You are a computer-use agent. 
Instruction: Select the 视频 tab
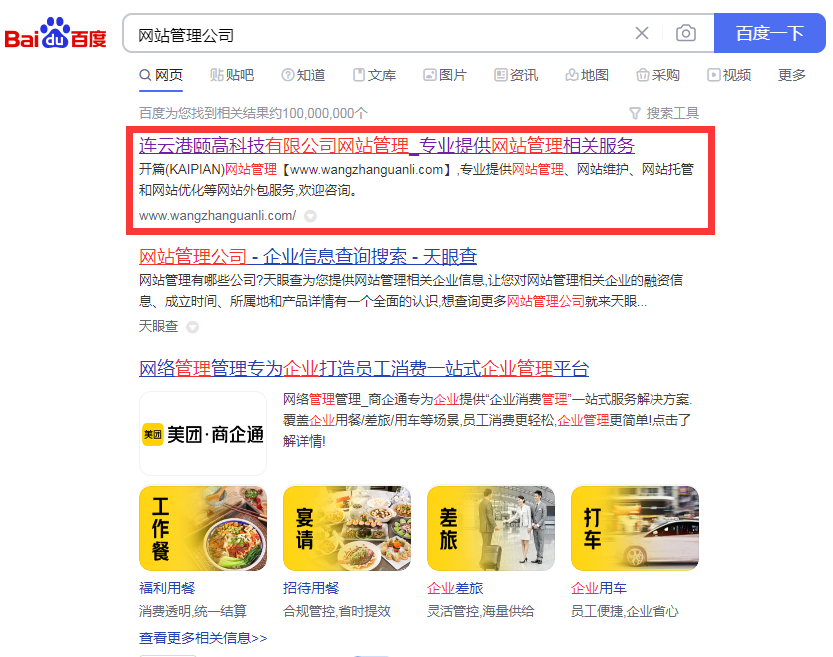pyautogui.click(x=729, y=75)
